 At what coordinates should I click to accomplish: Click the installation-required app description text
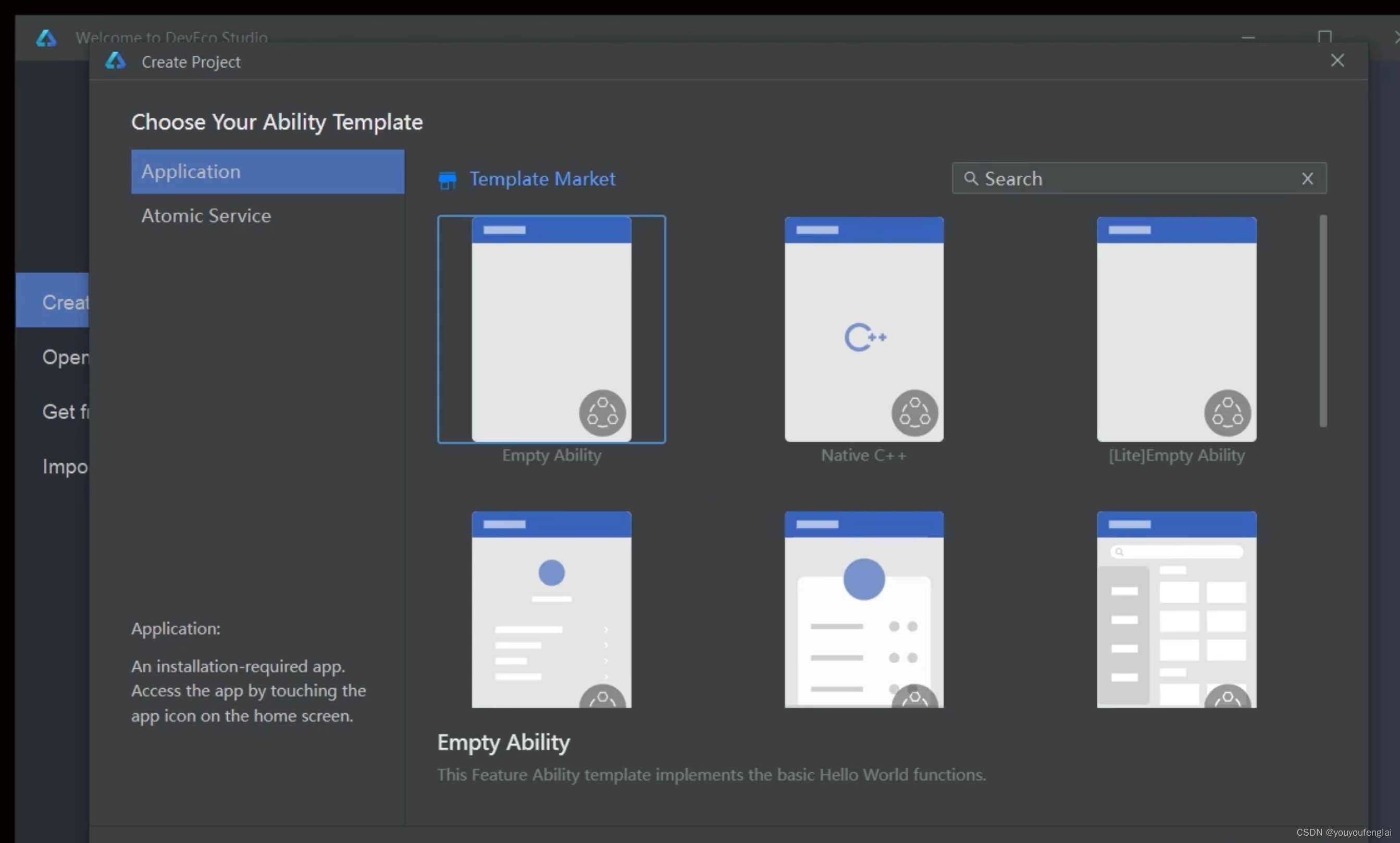click(x=249, y=691)
